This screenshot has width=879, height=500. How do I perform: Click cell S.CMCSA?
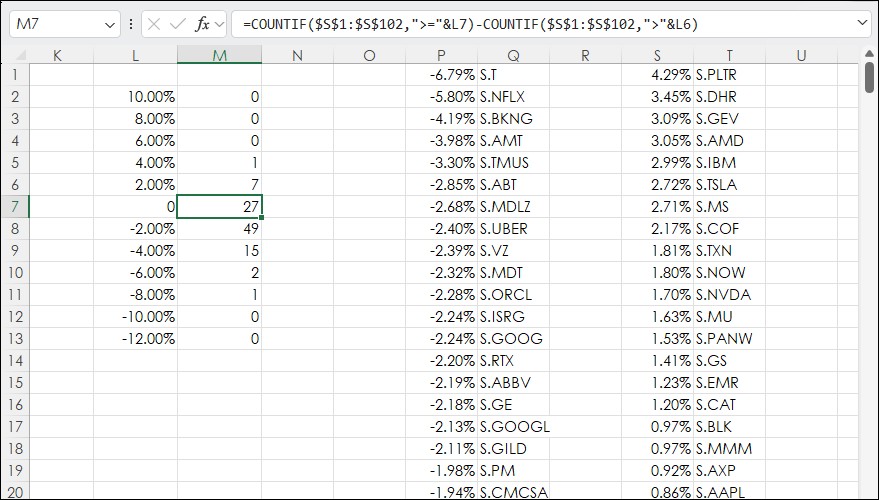tap(513, 492)
